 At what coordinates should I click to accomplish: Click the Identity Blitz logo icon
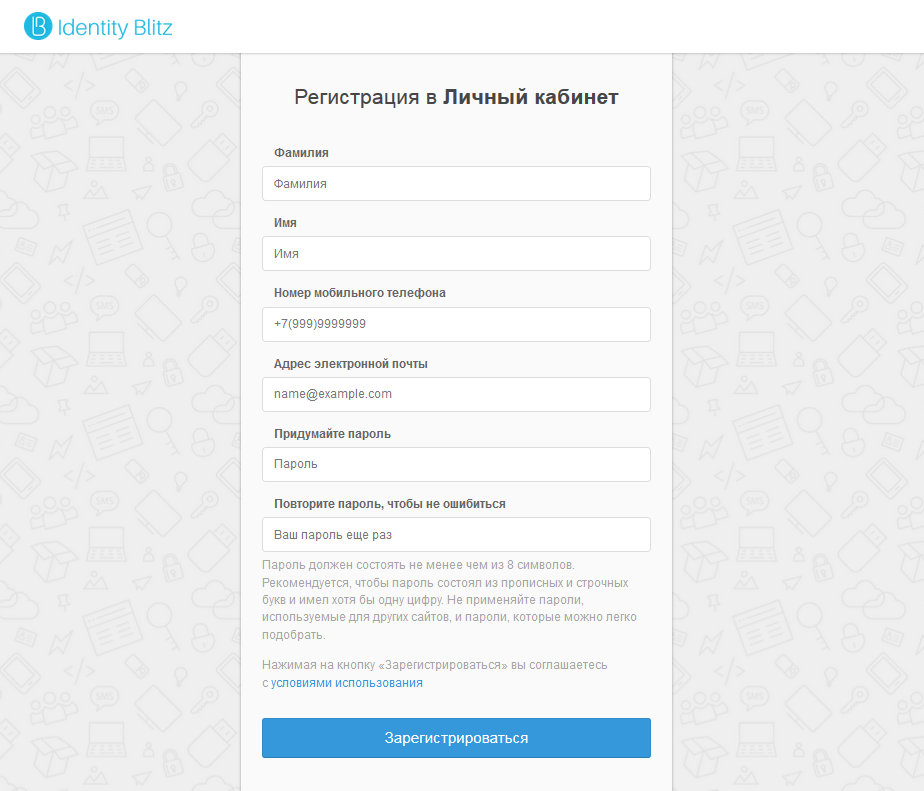37,27
